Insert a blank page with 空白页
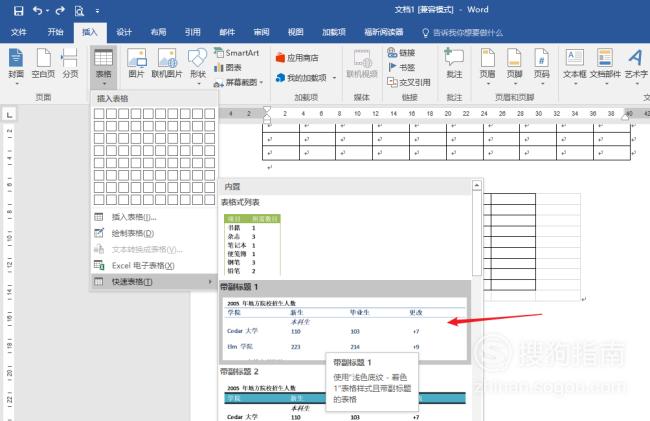Viewport: 650px width, 421px height. [x=43, y=63]
